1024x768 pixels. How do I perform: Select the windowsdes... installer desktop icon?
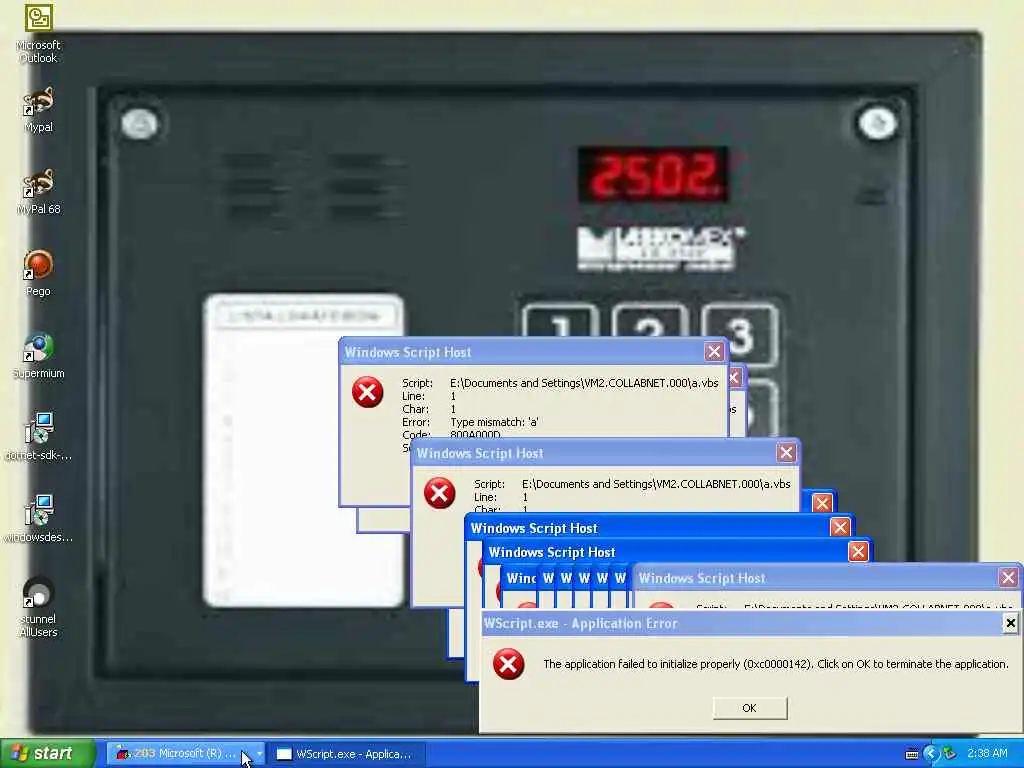(38, 520)
